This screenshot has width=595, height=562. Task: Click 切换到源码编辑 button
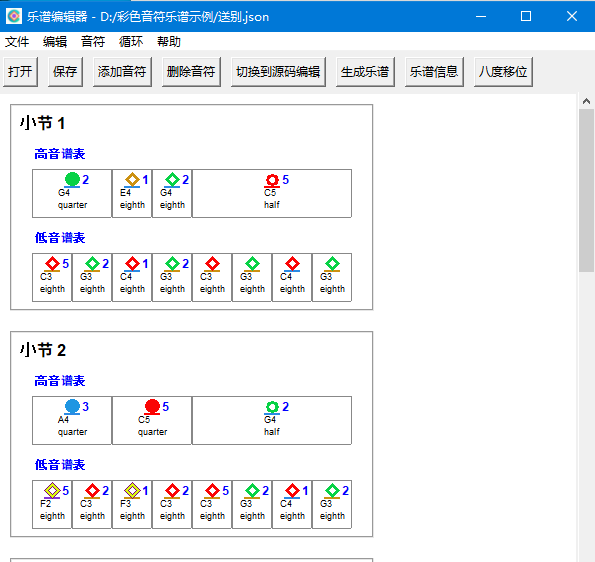(x=278, y=72)
